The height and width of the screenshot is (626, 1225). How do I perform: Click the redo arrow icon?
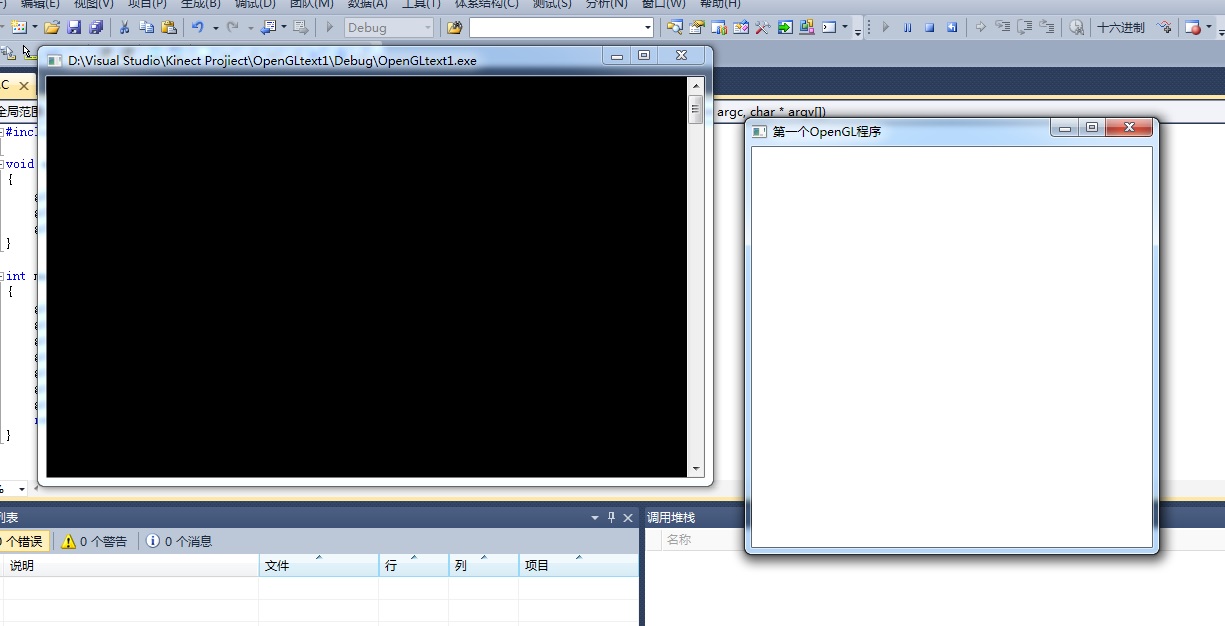click(x=232, y=27)
